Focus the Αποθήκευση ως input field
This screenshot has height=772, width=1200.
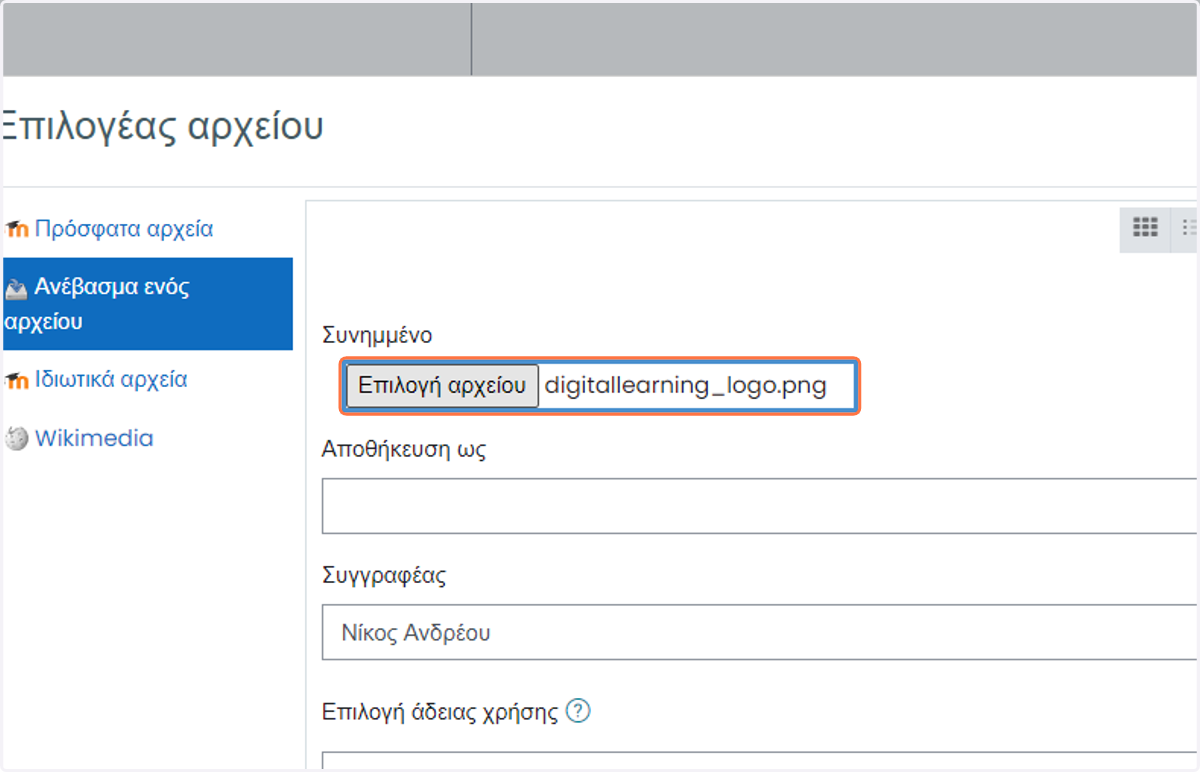[760, 506]
